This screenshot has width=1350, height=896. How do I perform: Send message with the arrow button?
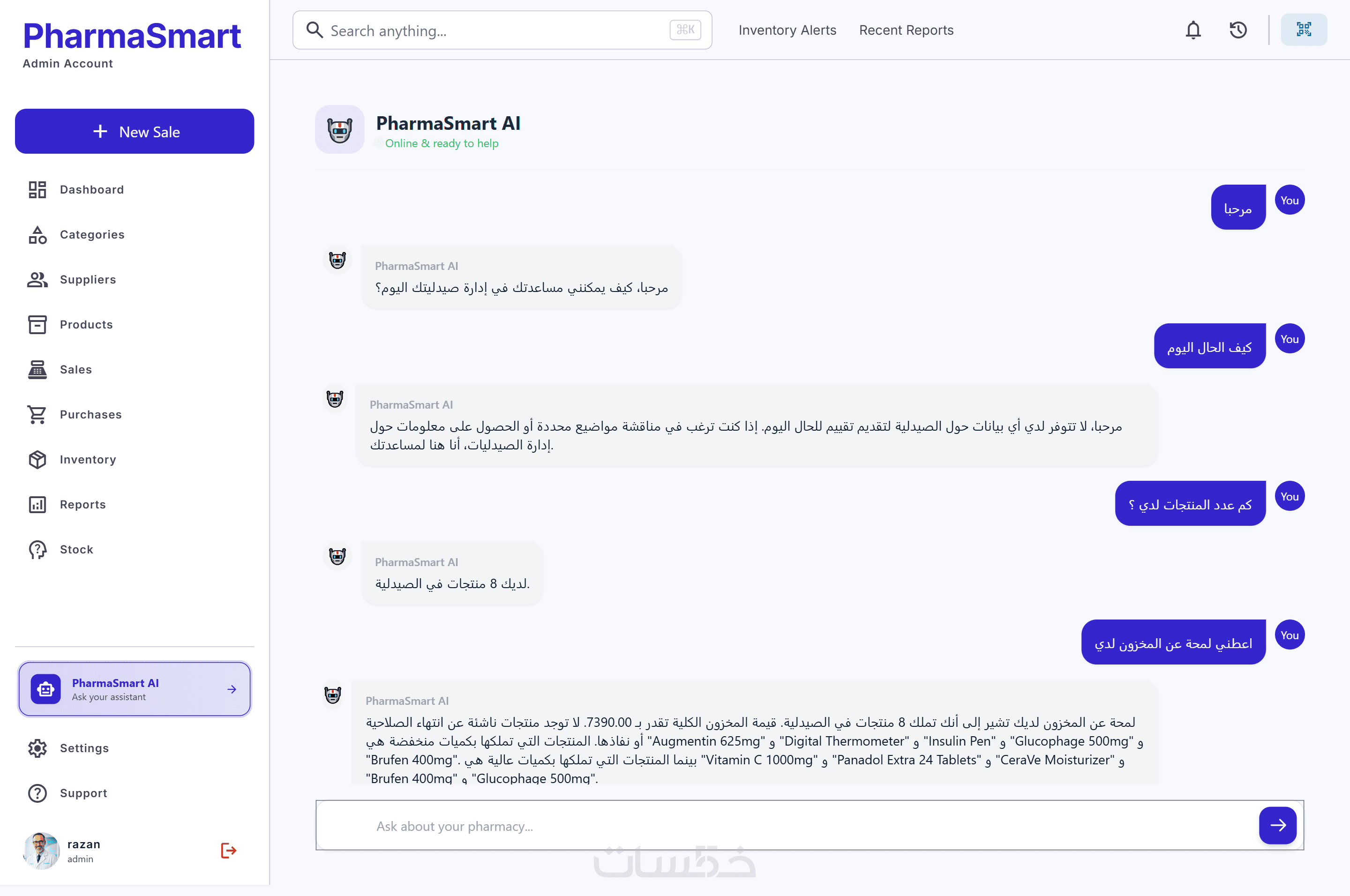(x=1278, y=825)
